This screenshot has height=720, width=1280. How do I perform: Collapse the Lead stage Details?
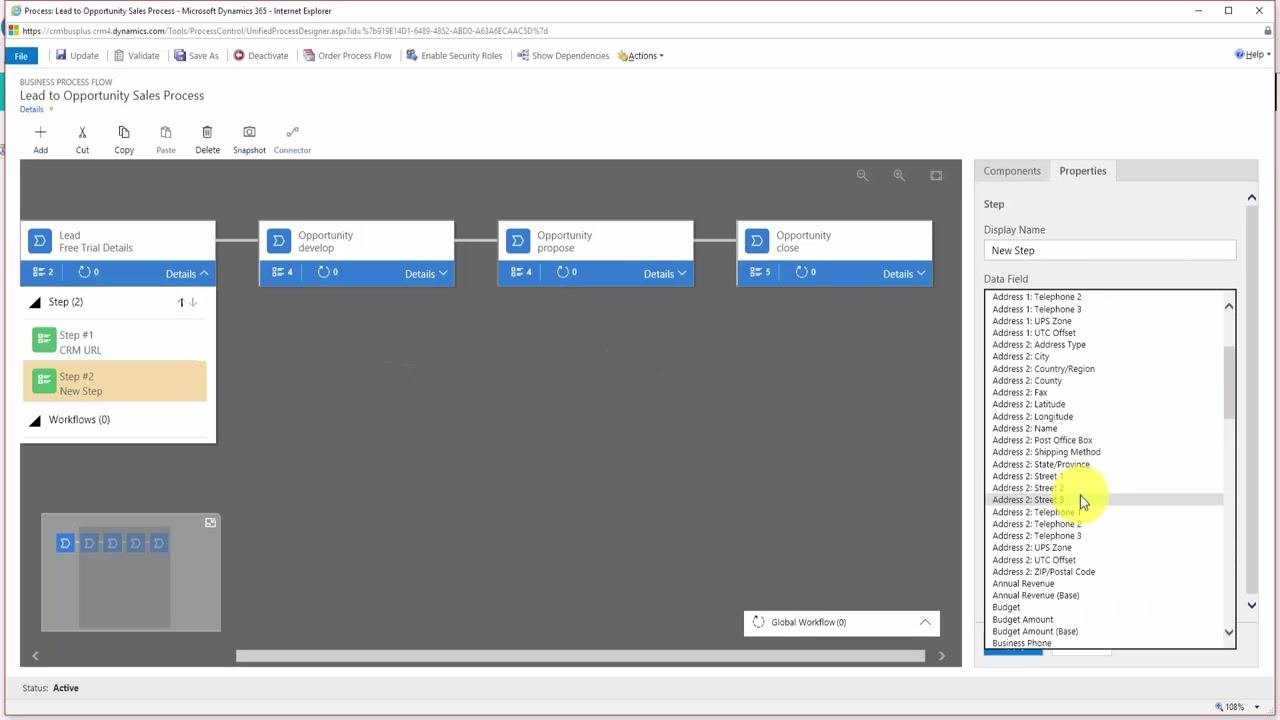[x=187, y=273]
